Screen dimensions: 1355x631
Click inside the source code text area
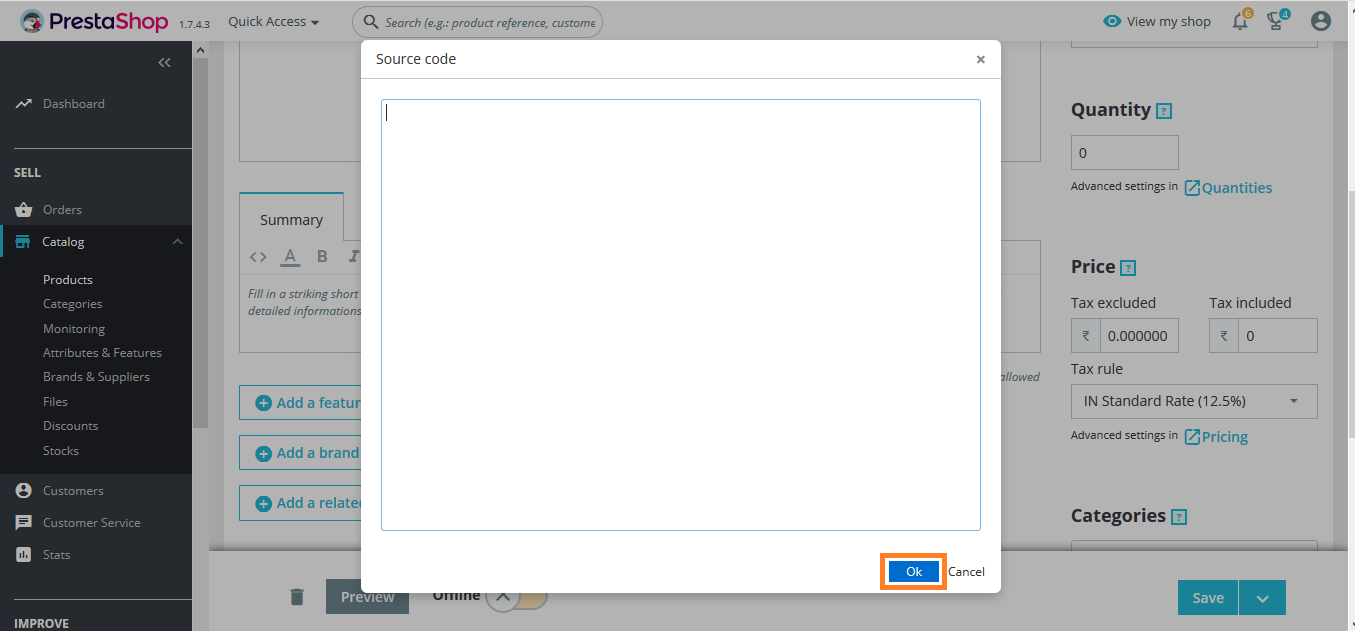680,314
